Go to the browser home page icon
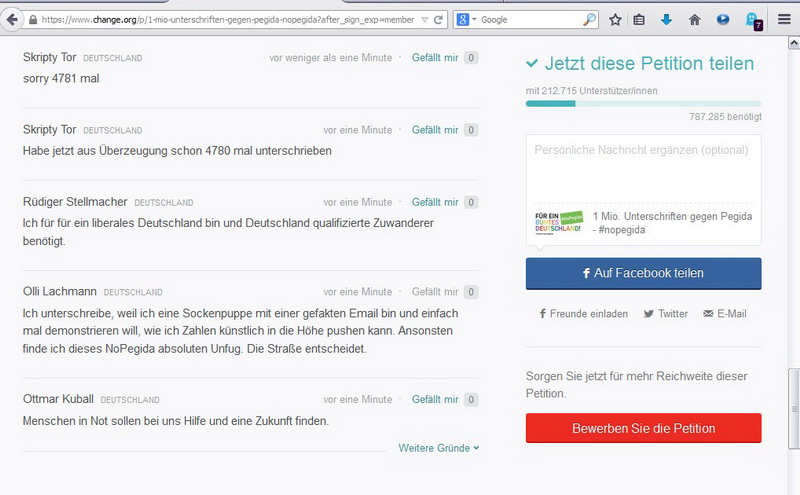The width and height of the screenshot is (800, 495). point(694,20)
